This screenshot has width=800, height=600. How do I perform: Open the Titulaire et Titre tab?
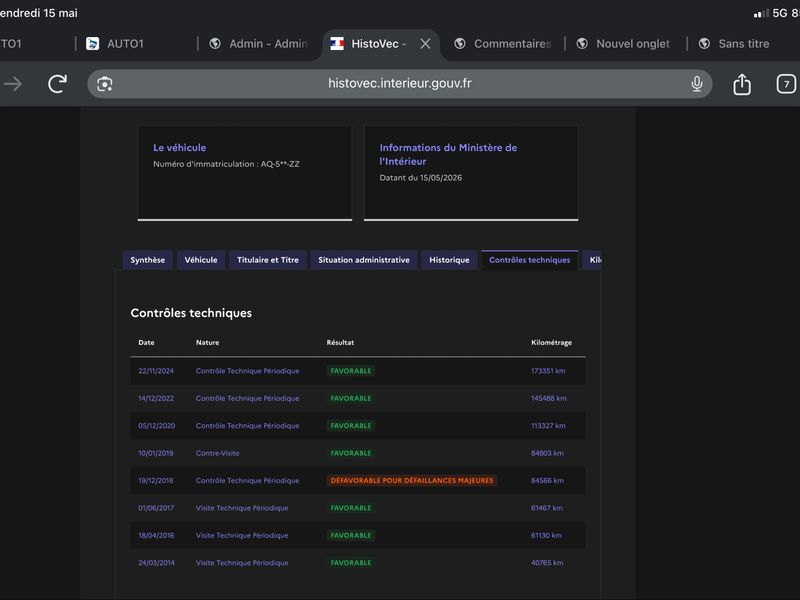(268, 260)
